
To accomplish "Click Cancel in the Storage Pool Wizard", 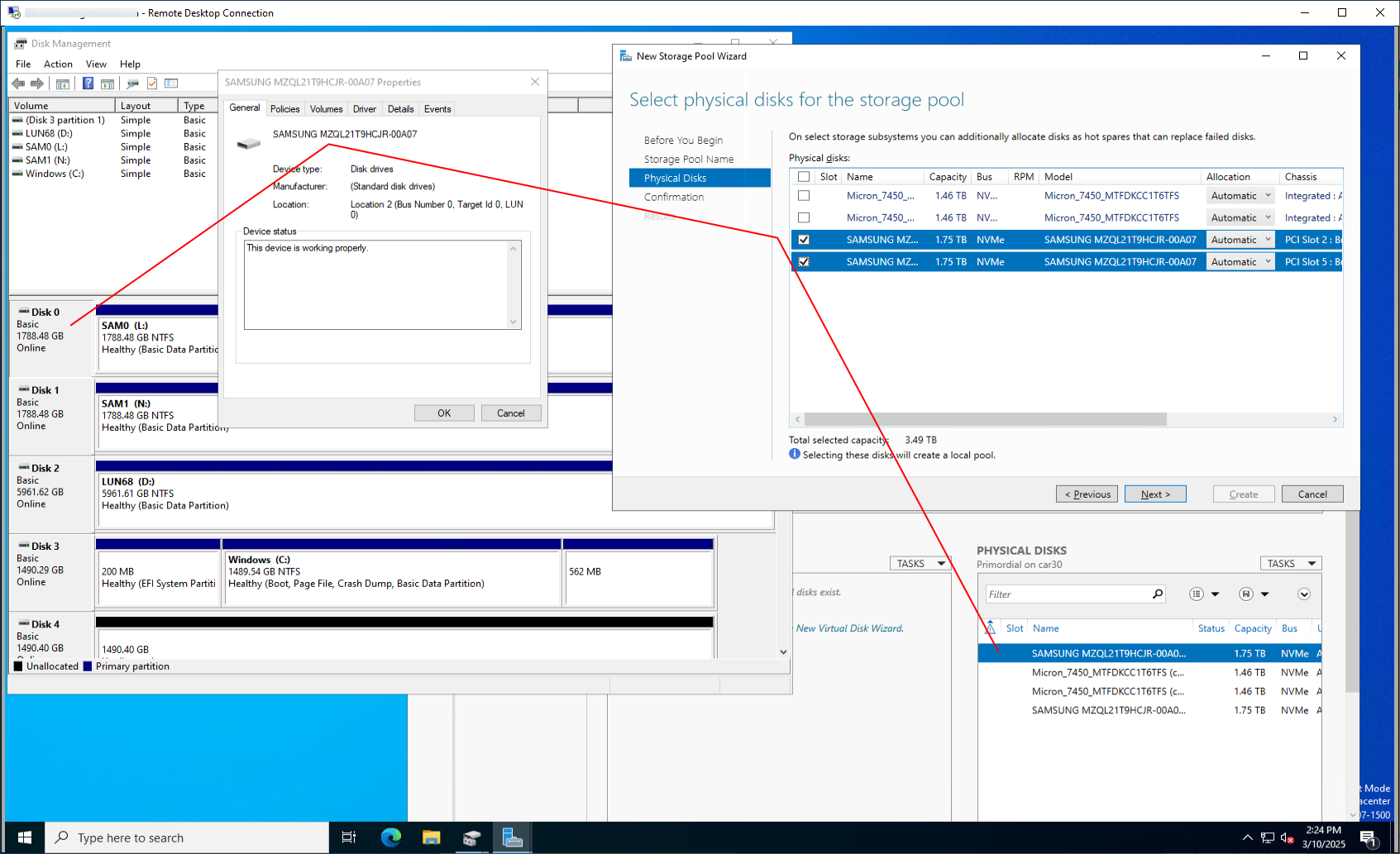I will 1312,494.
